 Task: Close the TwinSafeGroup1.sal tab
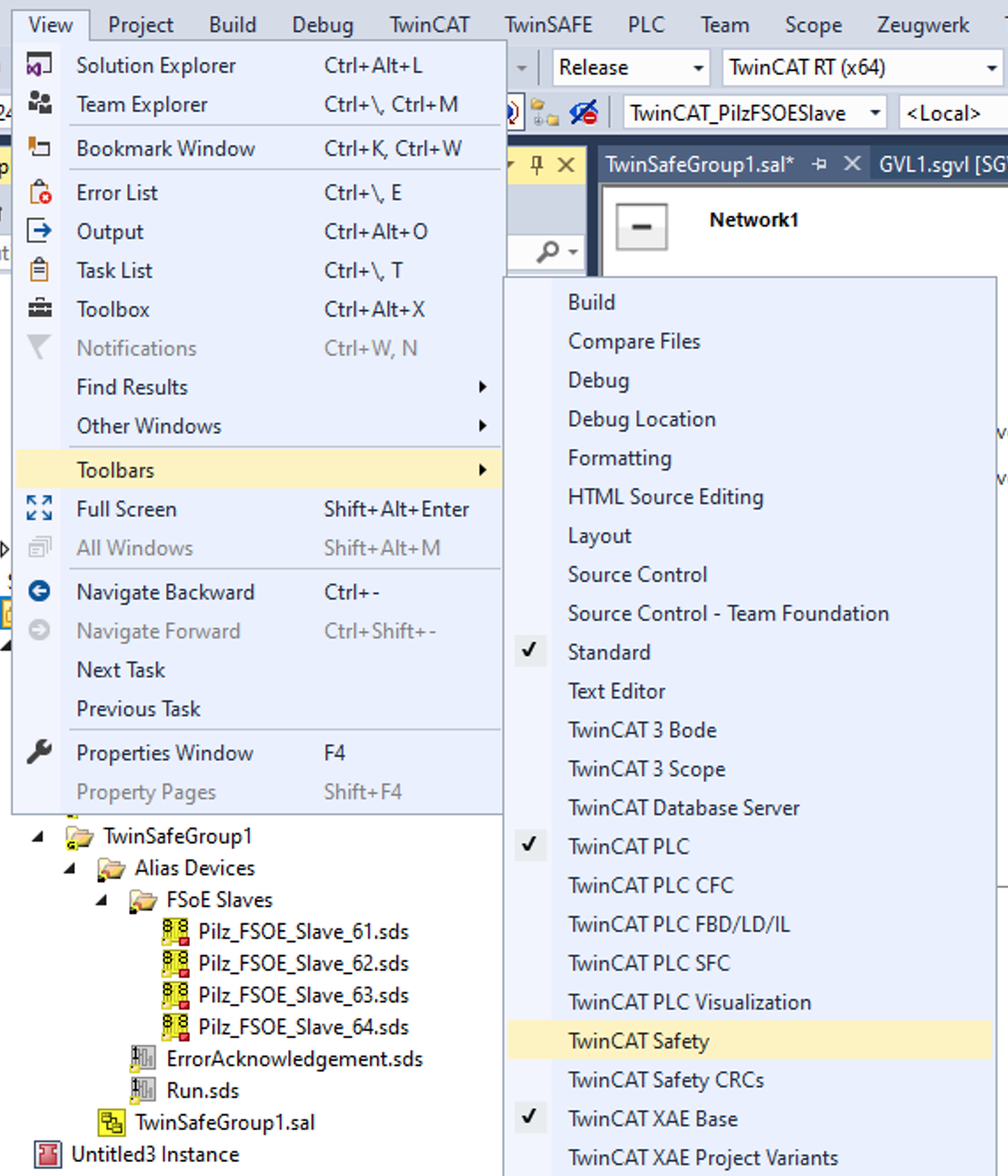(852, 164)
